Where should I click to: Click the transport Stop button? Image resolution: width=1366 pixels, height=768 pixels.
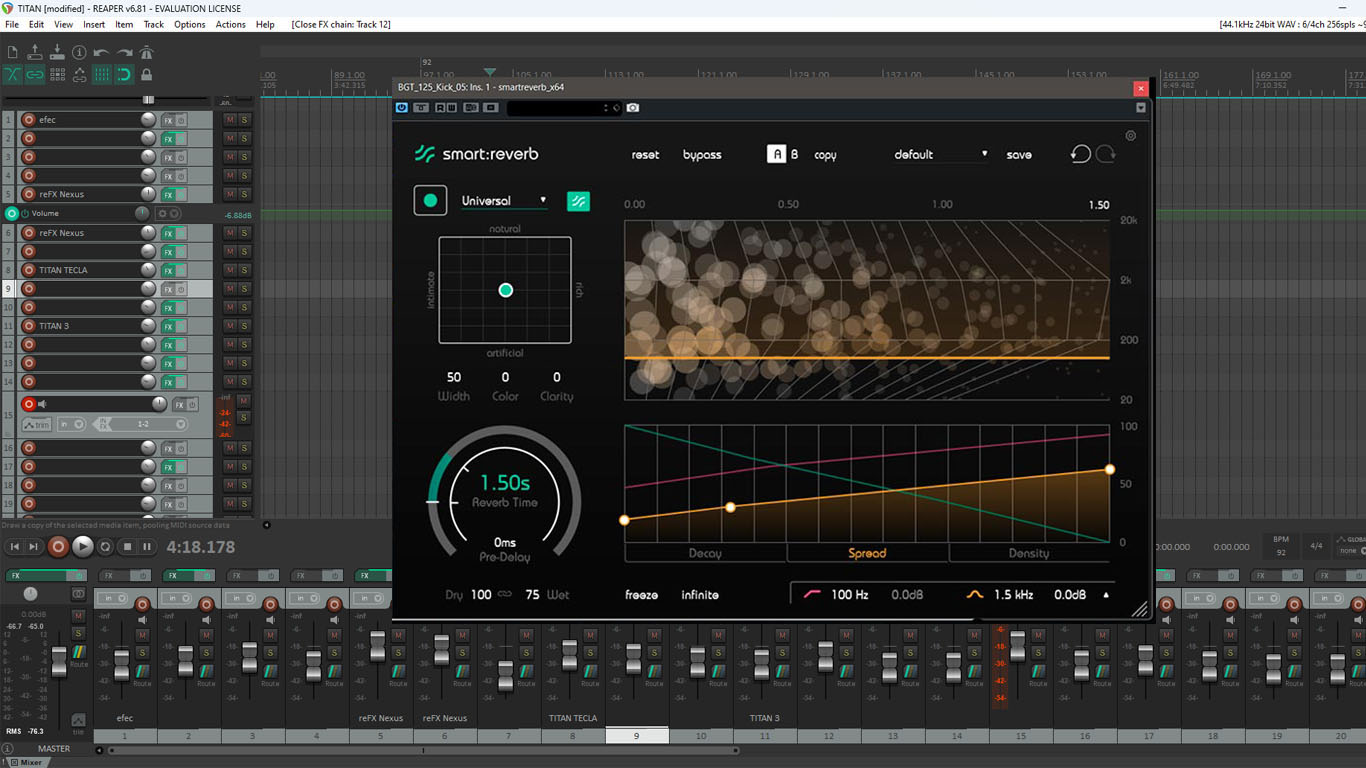[127, 547]
